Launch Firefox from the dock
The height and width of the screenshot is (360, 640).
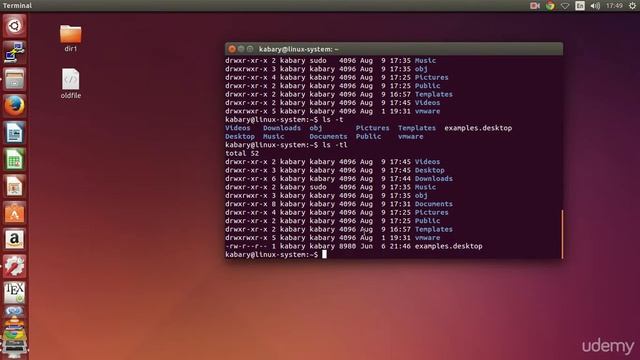pyautogui.click(x=14, y=106)
